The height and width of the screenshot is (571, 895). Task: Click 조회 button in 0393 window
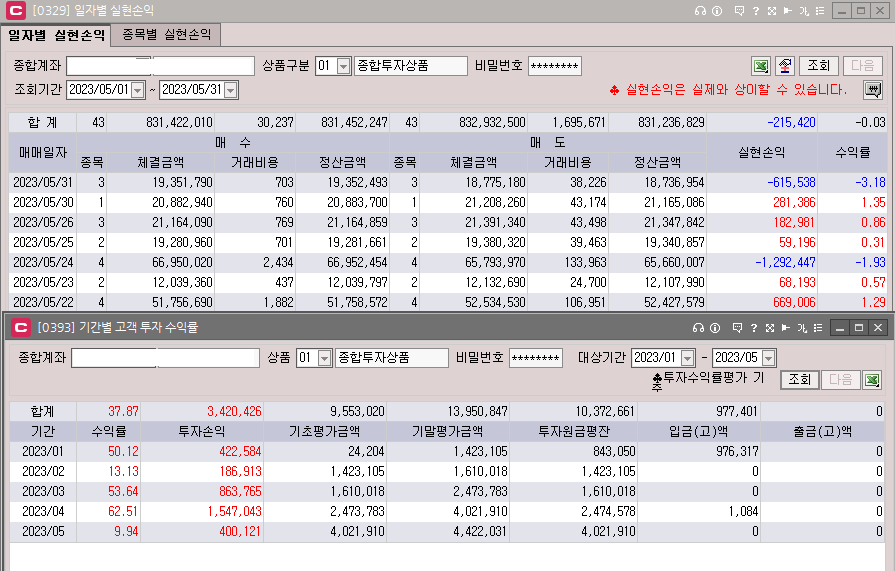(800, 380)
